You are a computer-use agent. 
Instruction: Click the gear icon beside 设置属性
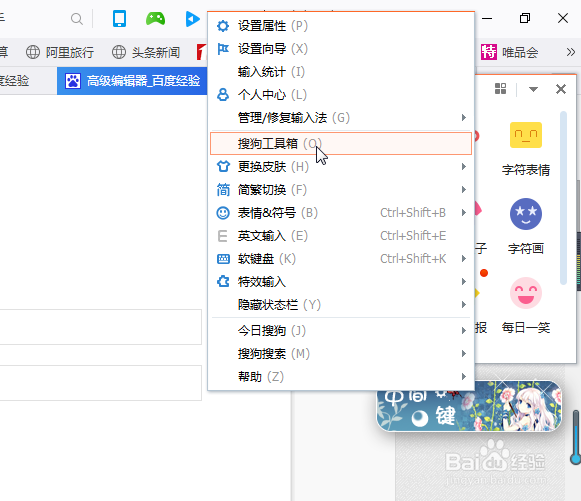pyautogui.click(x=223, y=26)
